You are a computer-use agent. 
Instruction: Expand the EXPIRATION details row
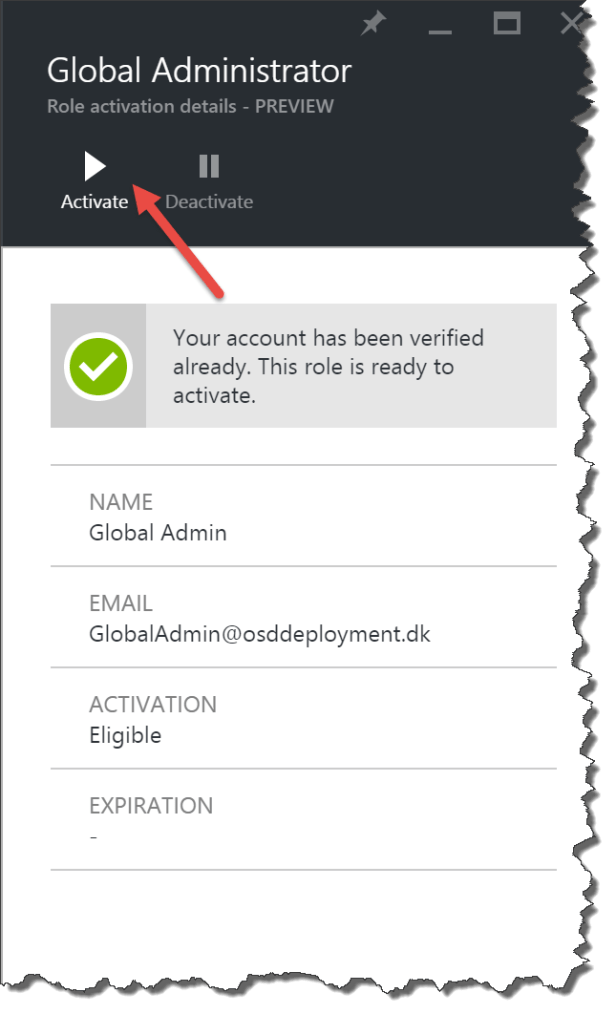coord(300,820)
